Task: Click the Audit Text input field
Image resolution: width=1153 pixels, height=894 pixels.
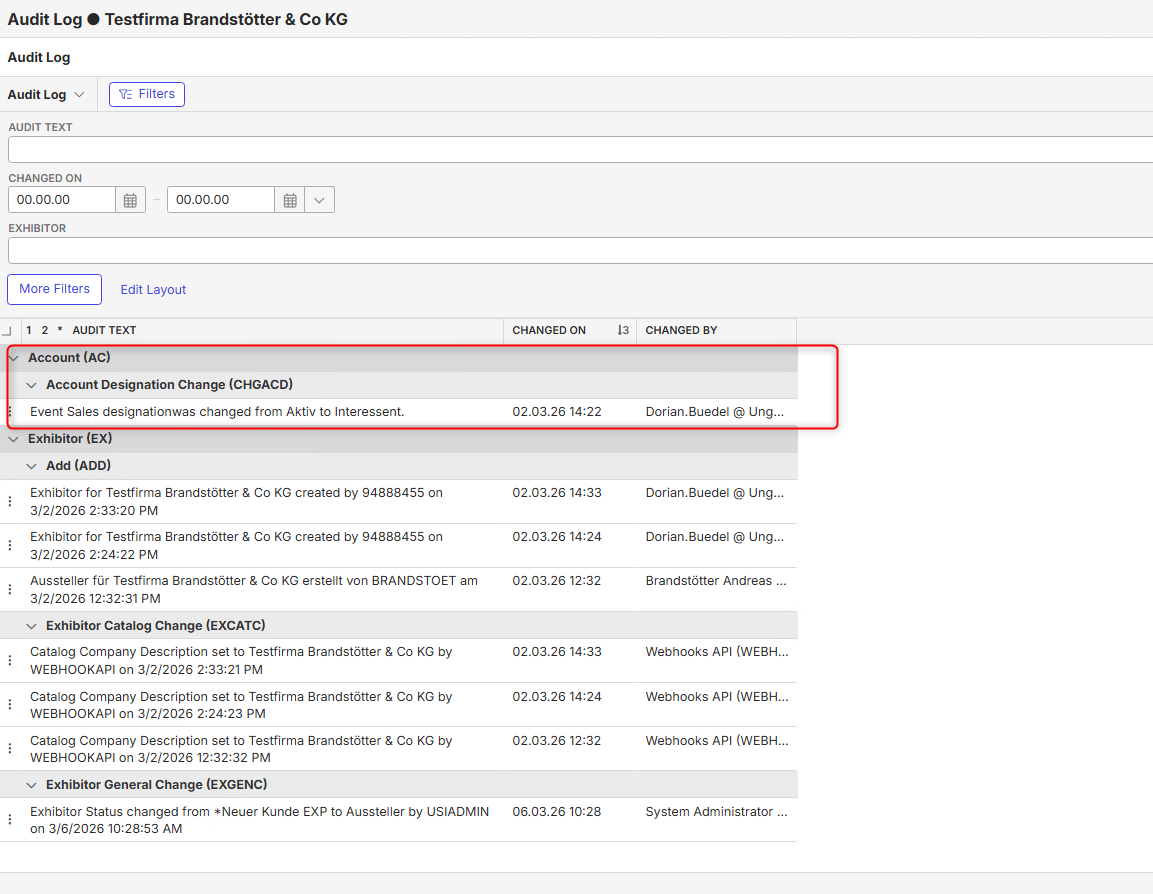Action: pos(580,149)
